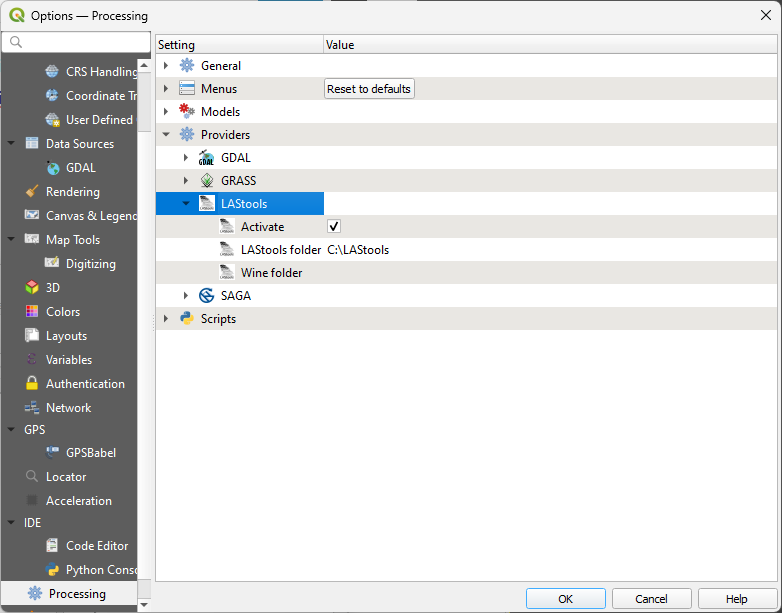Click the Models red gears icon
The image size is (782, 613).
(187, 111)
